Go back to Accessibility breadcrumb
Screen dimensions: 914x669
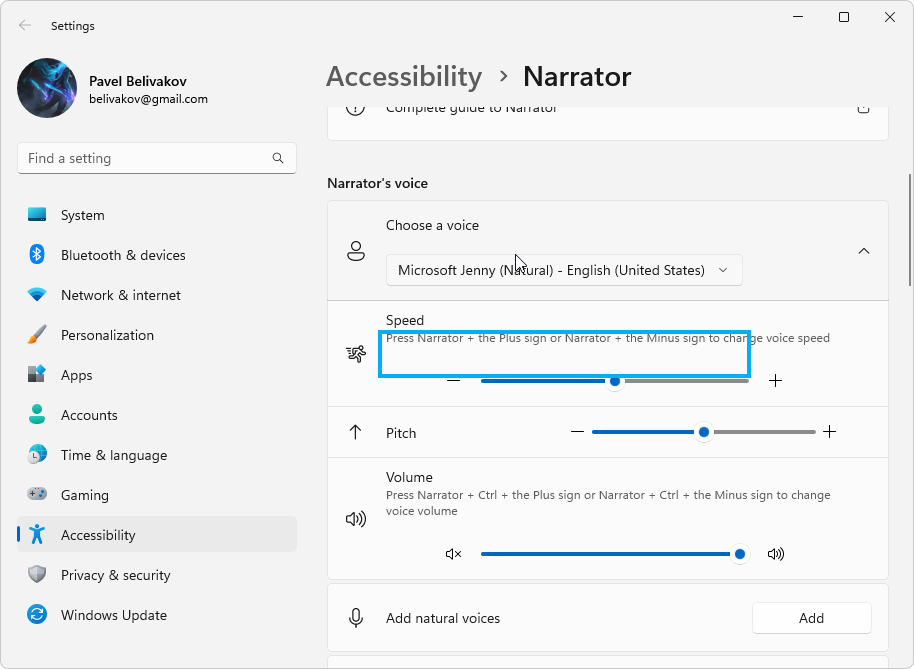pos(404,76)
